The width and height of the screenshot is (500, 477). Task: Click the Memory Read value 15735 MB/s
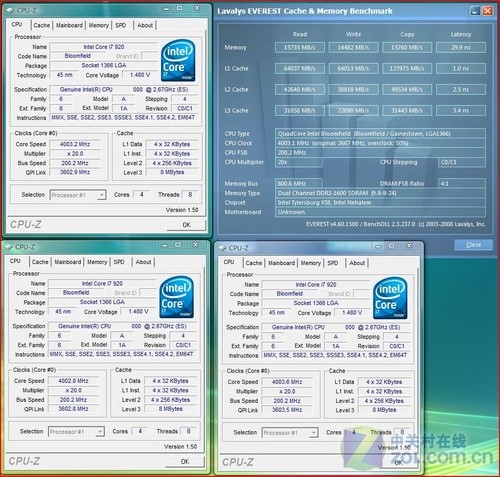(x=300, y=48)
